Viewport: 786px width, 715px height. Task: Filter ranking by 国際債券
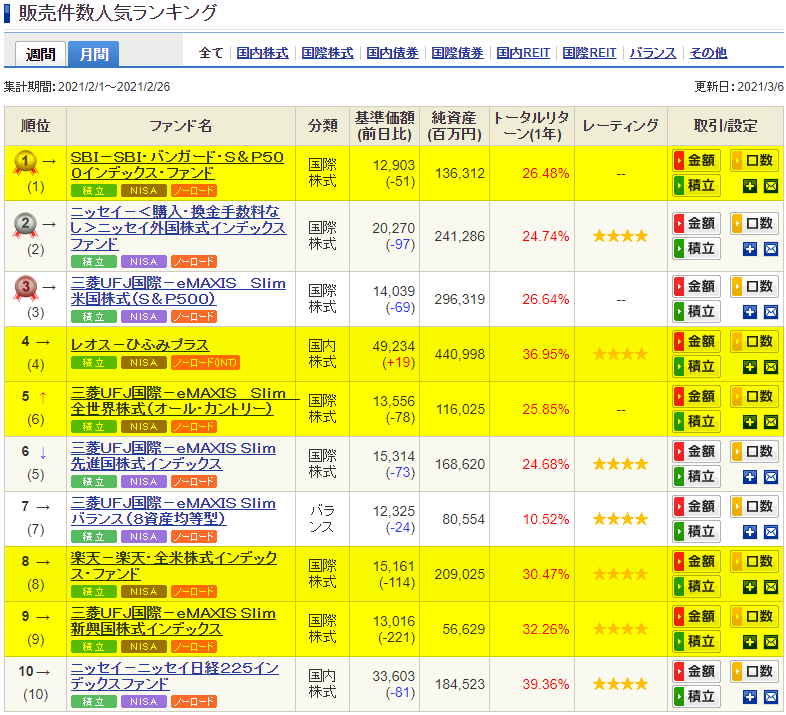click(x=457, y=53)
